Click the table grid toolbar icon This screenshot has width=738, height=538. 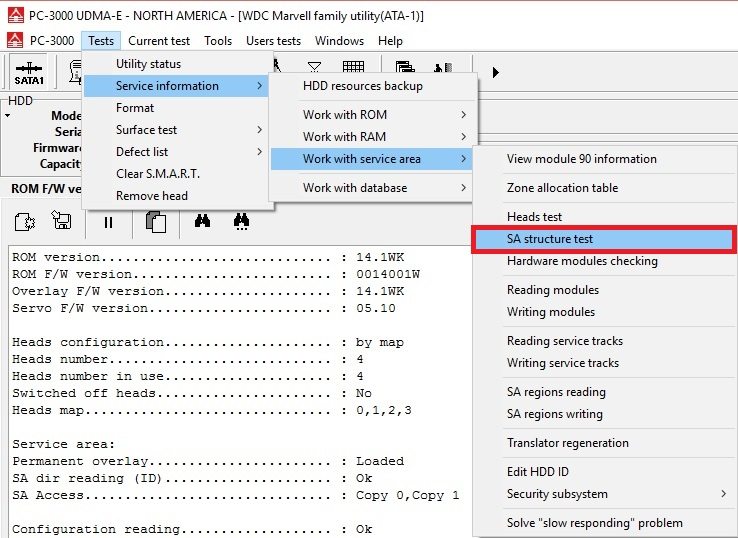pos(353,66)
